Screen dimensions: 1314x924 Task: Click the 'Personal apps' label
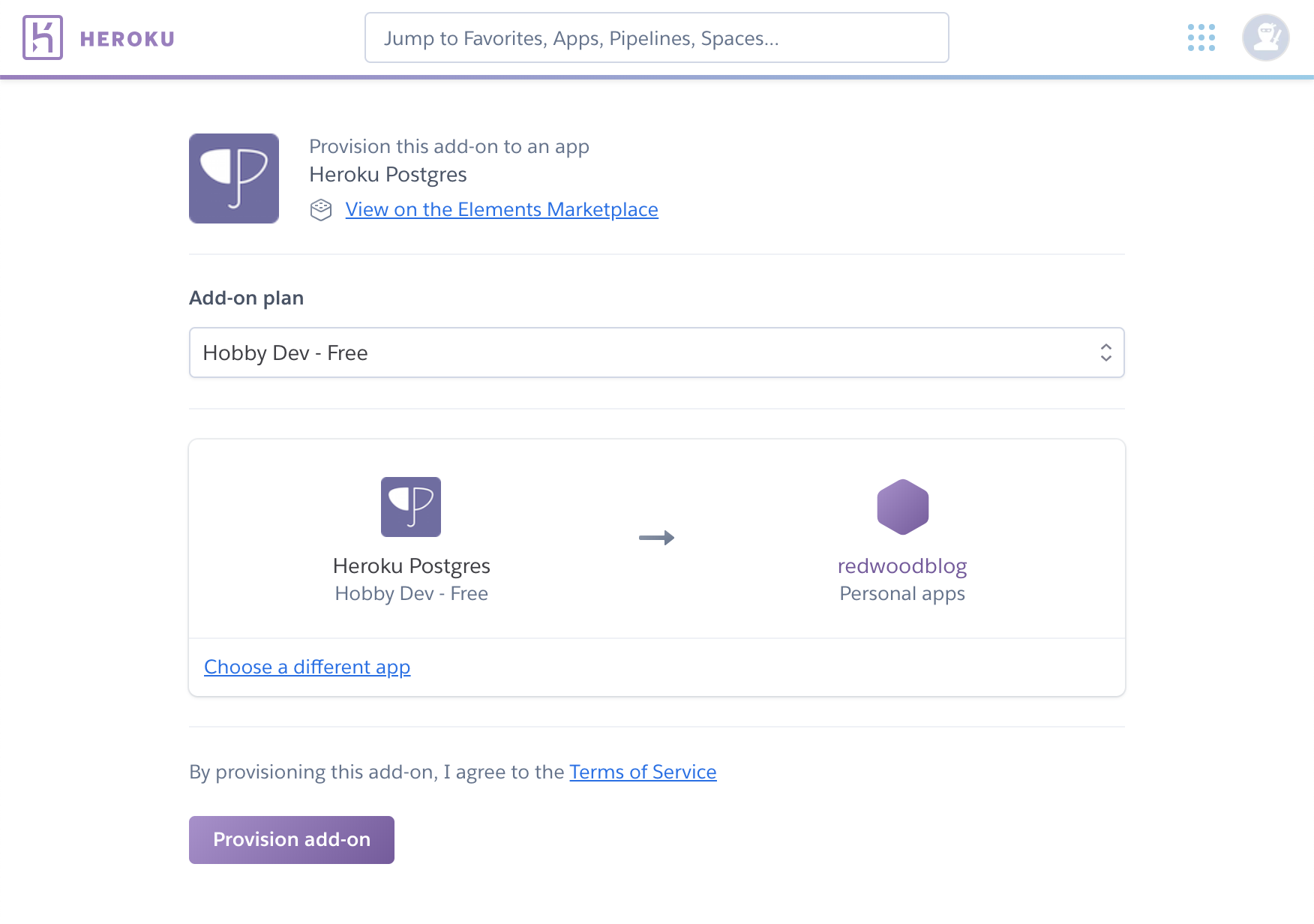click(902, 593)
